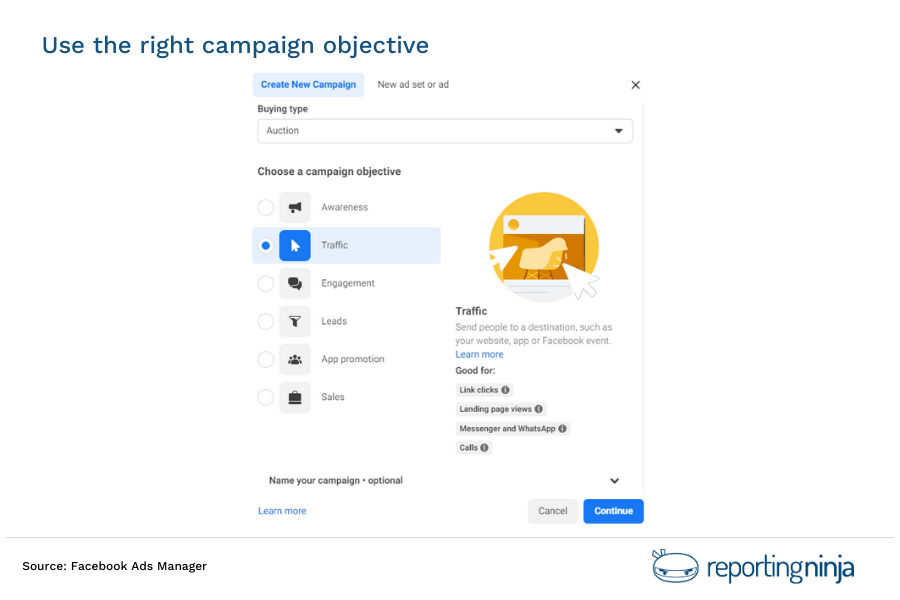Switch to the Create New Campaign tab

[x=308, y=84]
